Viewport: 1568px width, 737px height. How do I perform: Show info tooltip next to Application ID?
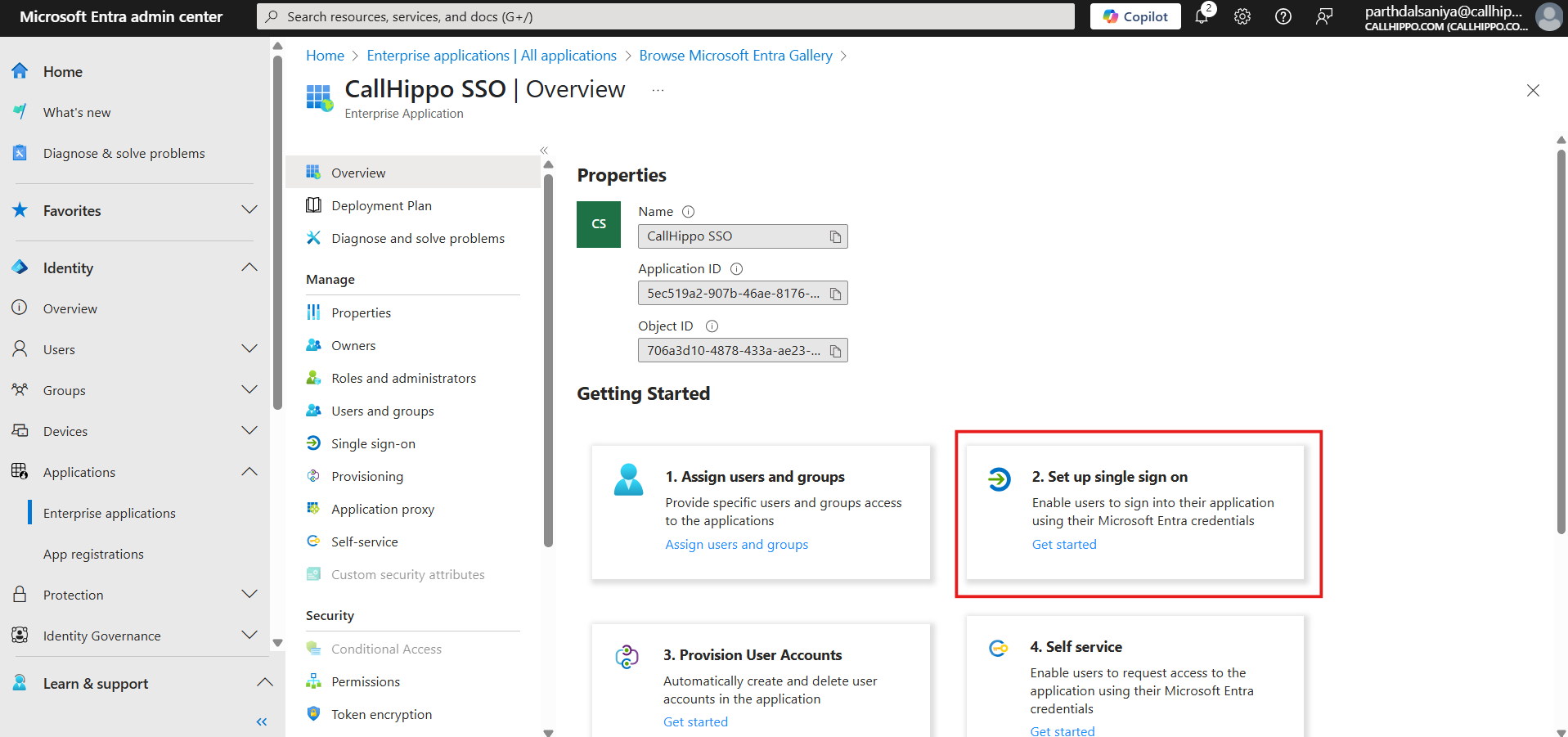click(x=736, y=269)
